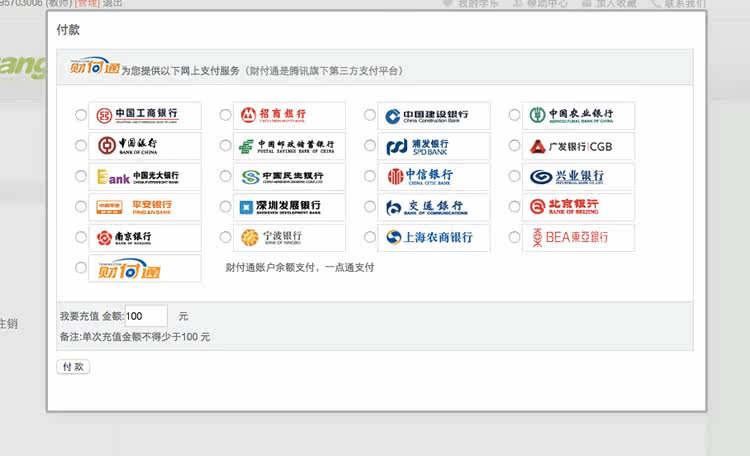Pick the 宁波银行 radio button

click(225, 237)
